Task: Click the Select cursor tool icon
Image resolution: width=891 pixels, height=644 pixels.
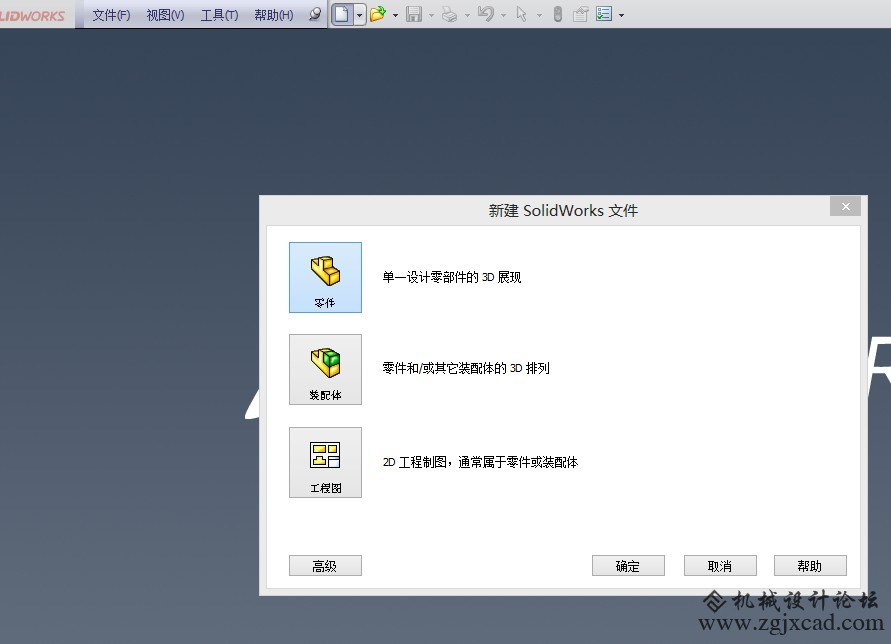Action: click(521, 14)
